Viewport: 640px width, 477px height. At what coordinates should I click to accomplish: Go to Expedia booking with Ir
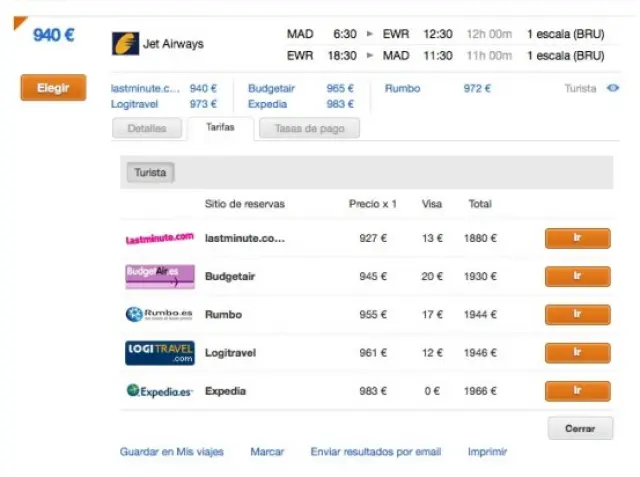click(x=578, y=391)
